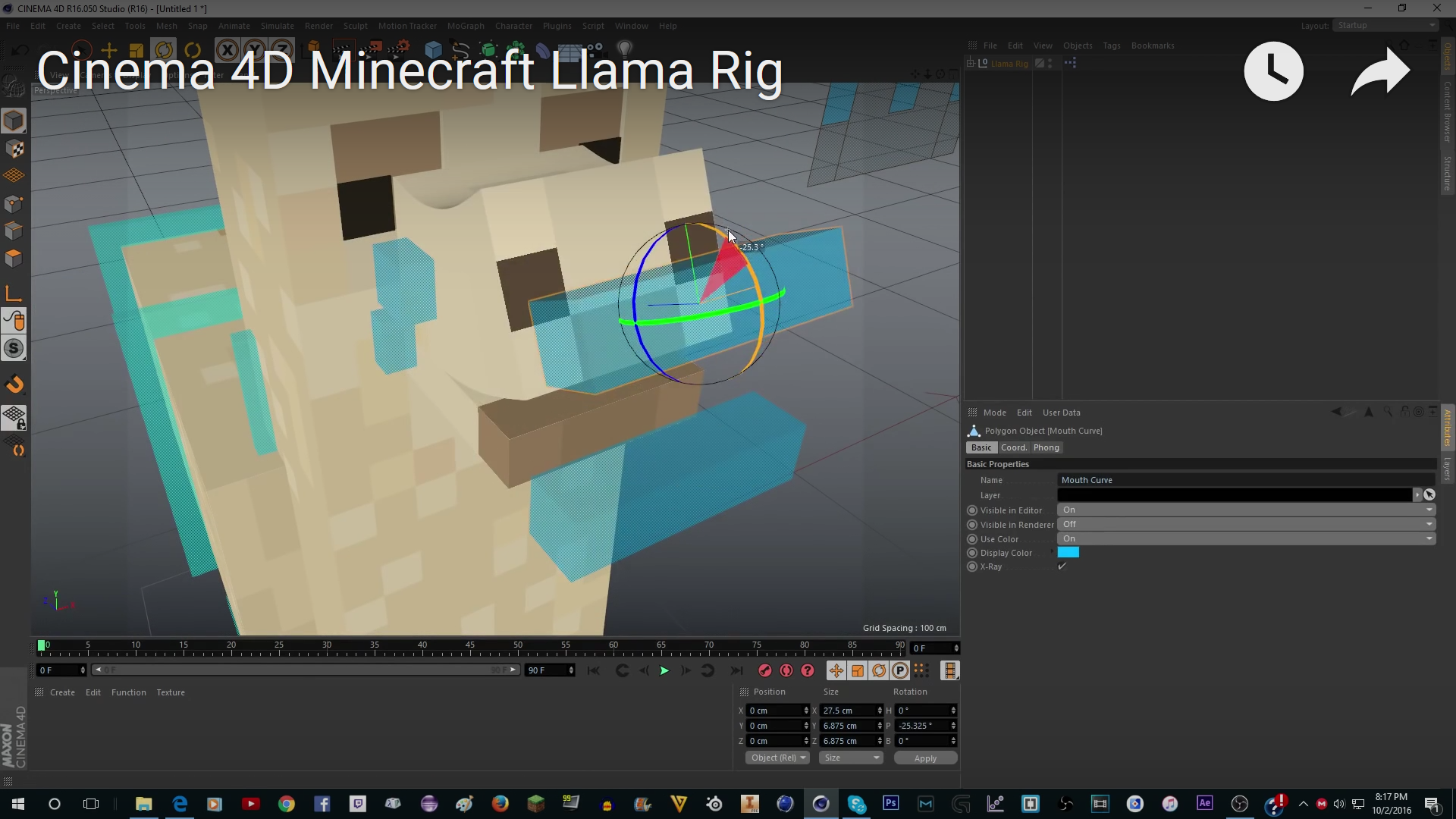
Task: Open After Effects from Windows taskbar
Action: pos(1204,803)
